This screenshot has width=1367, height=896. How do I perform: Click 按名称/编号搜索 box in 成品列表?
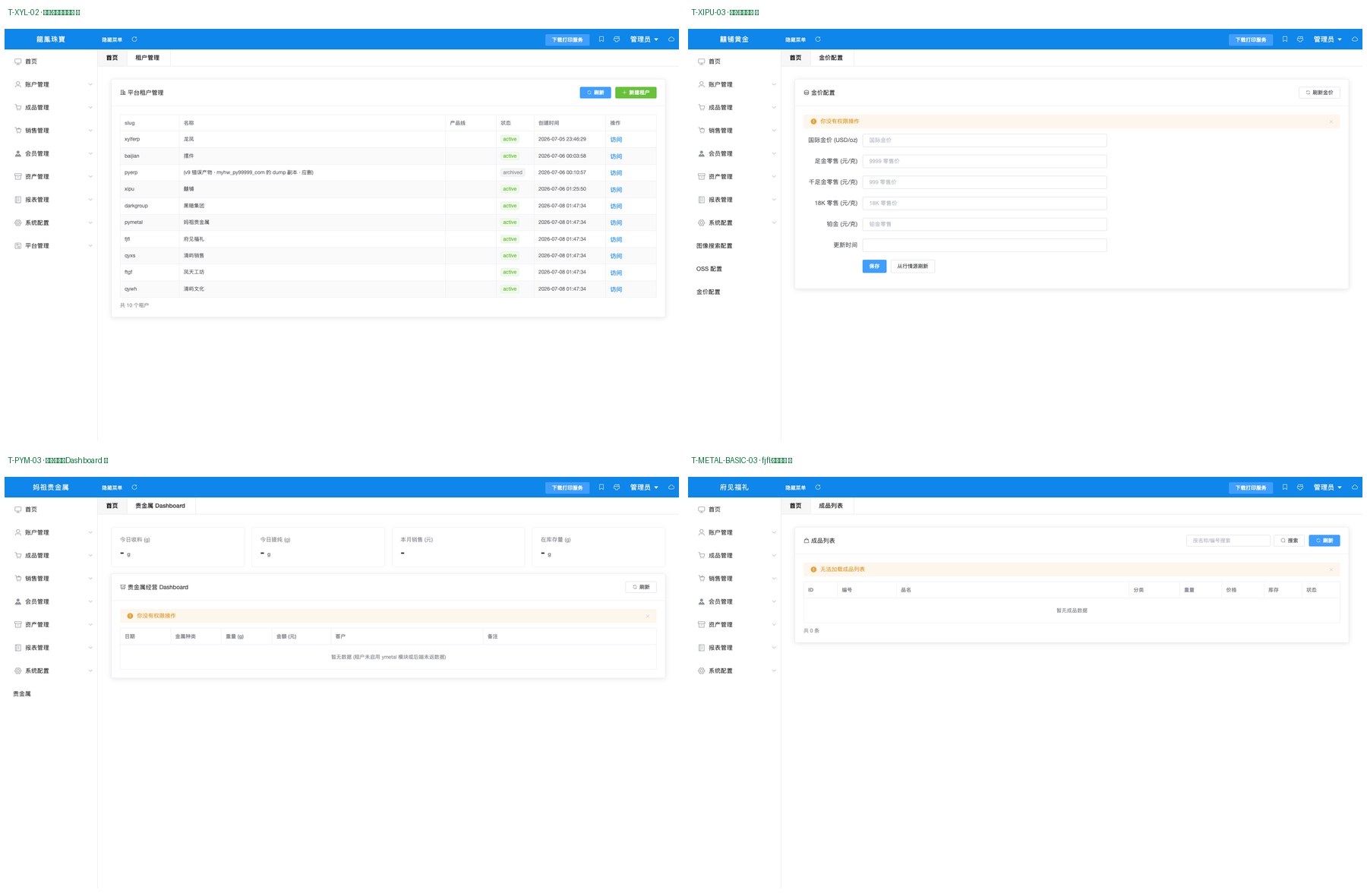1228,541
